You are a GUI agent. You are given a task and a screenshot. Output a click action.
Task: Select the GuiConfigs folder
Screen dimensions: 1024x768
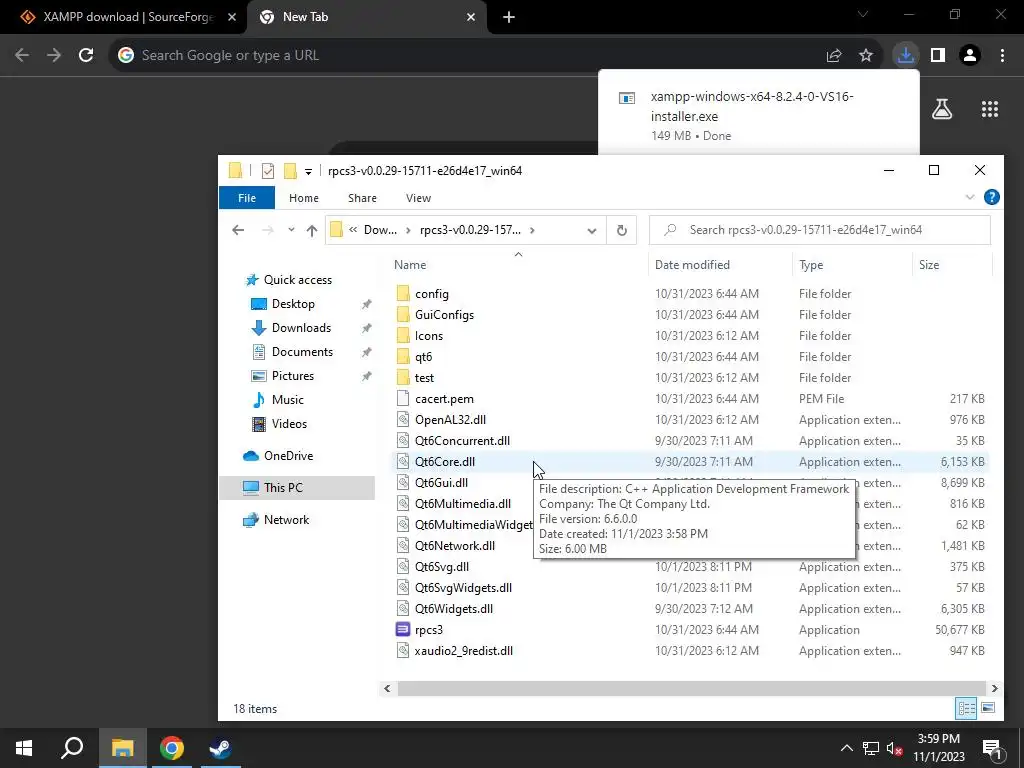pyautogui.click(x=444, y=315)
